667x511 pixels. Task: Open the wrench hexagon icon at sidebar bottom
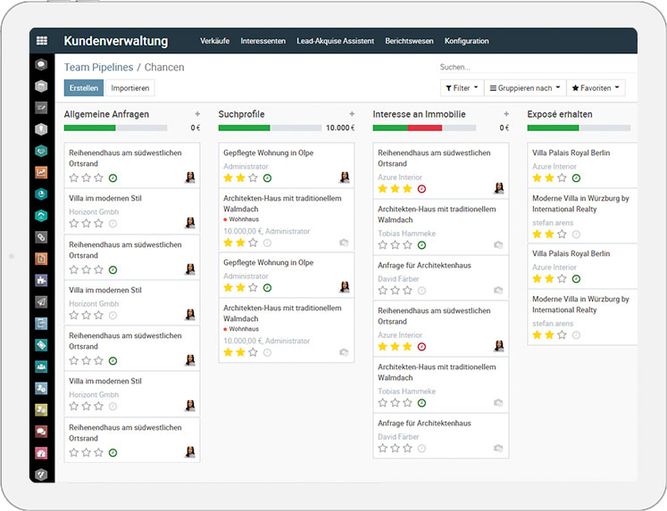click(x=41, y=474)
